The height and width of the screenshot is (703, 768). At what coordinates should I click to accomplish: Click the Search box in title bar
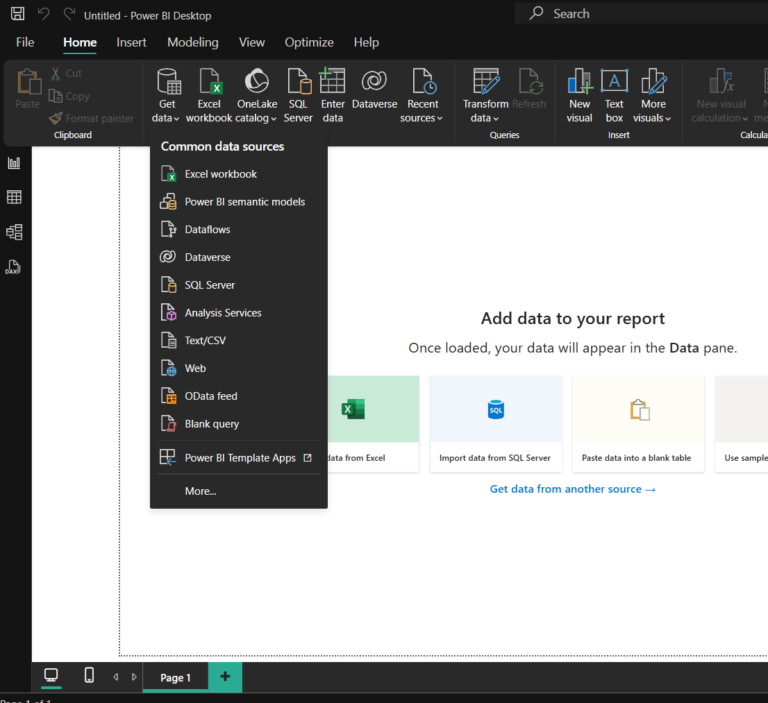(641, 14)
